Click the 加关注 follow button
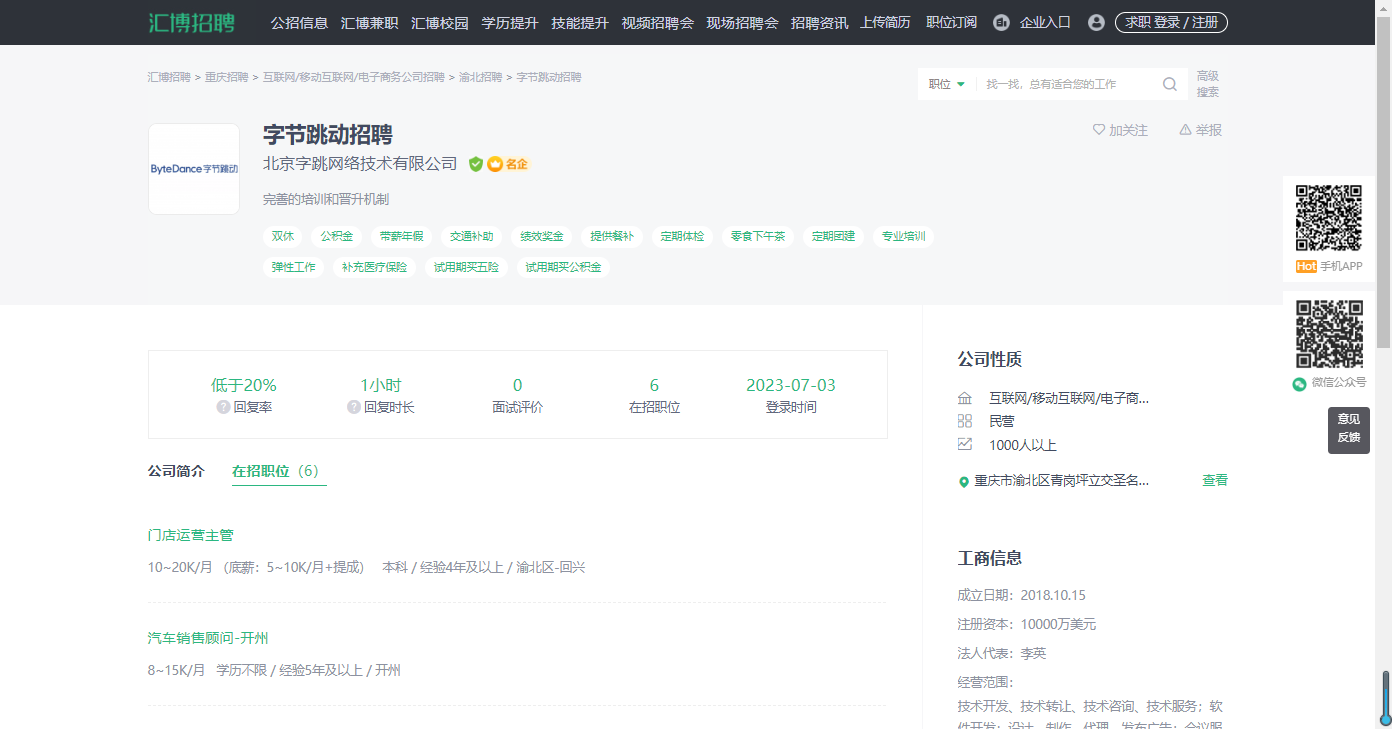The image size is (1392, 729). [x=1120, y=130]
